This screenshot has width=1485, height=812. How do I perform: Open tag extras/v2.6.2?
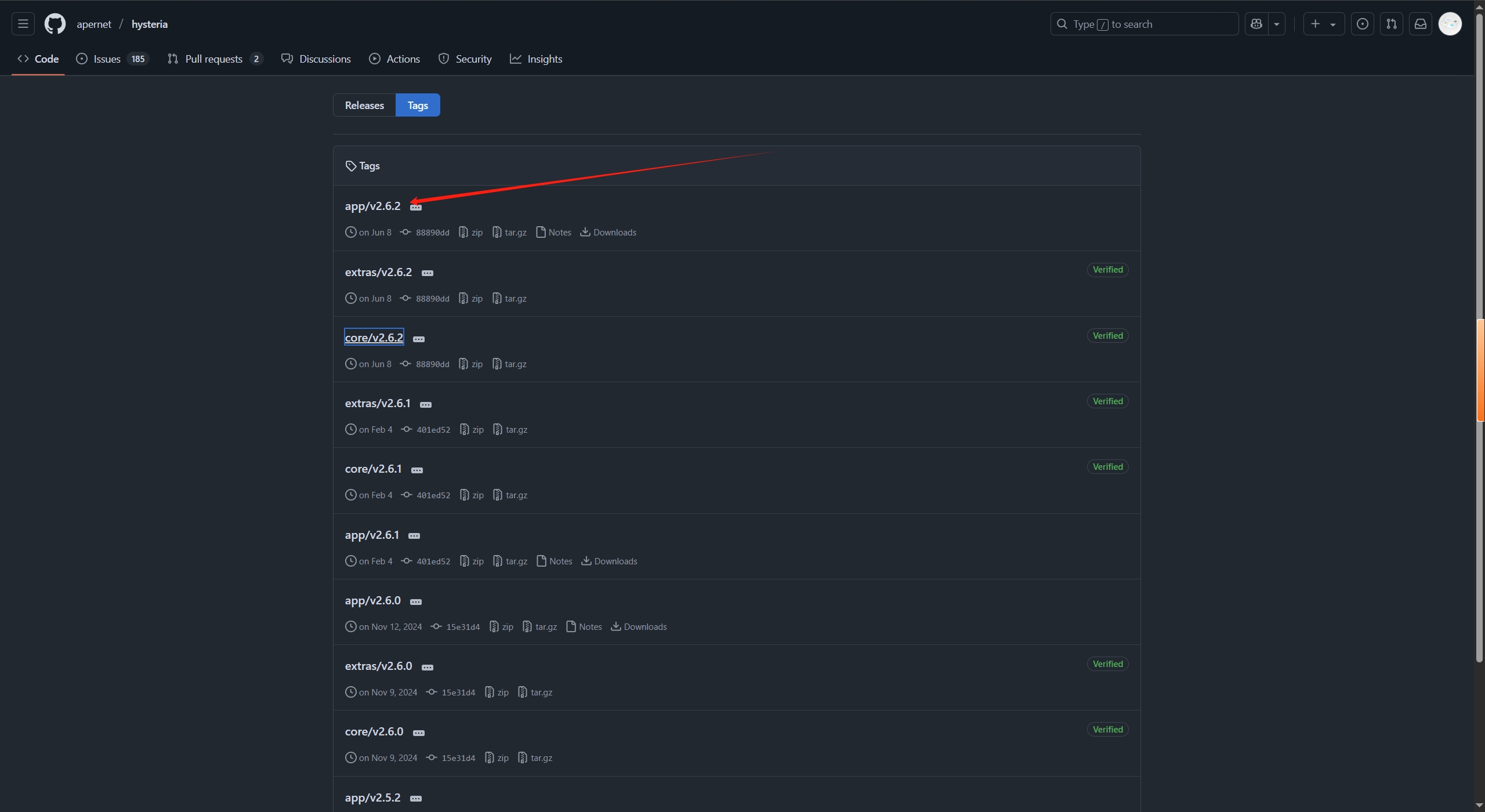(378, 272)
